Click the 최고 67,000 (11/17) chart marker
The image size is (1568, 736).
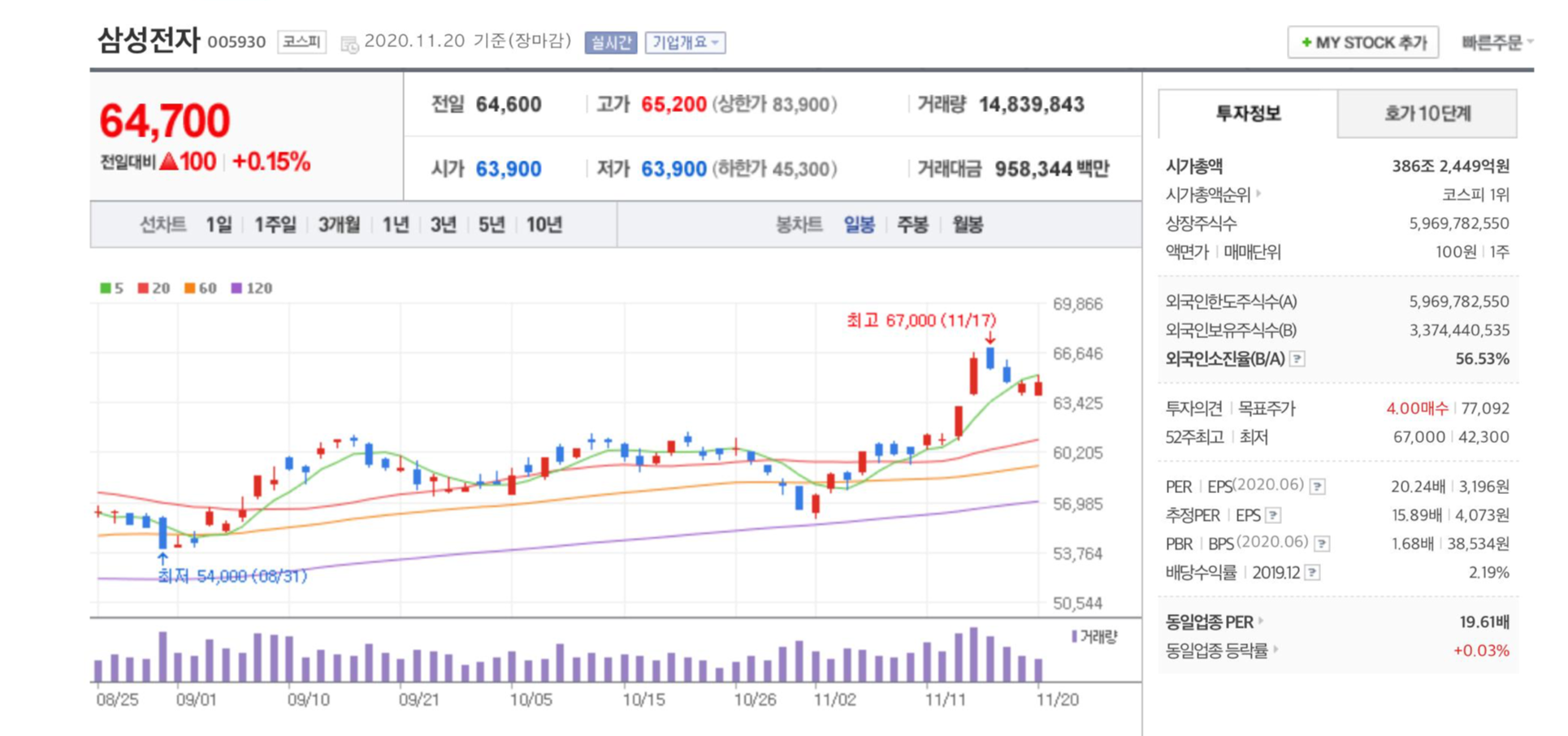(x=921, y=320)
